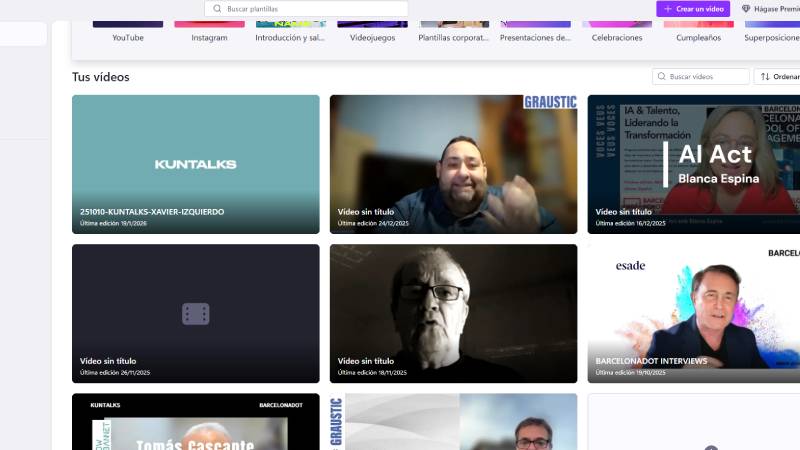
Task: Open the 251010-KUNTALKS-XAVIER-IZQUIERDO video
Action: click(x=196, y=164)
